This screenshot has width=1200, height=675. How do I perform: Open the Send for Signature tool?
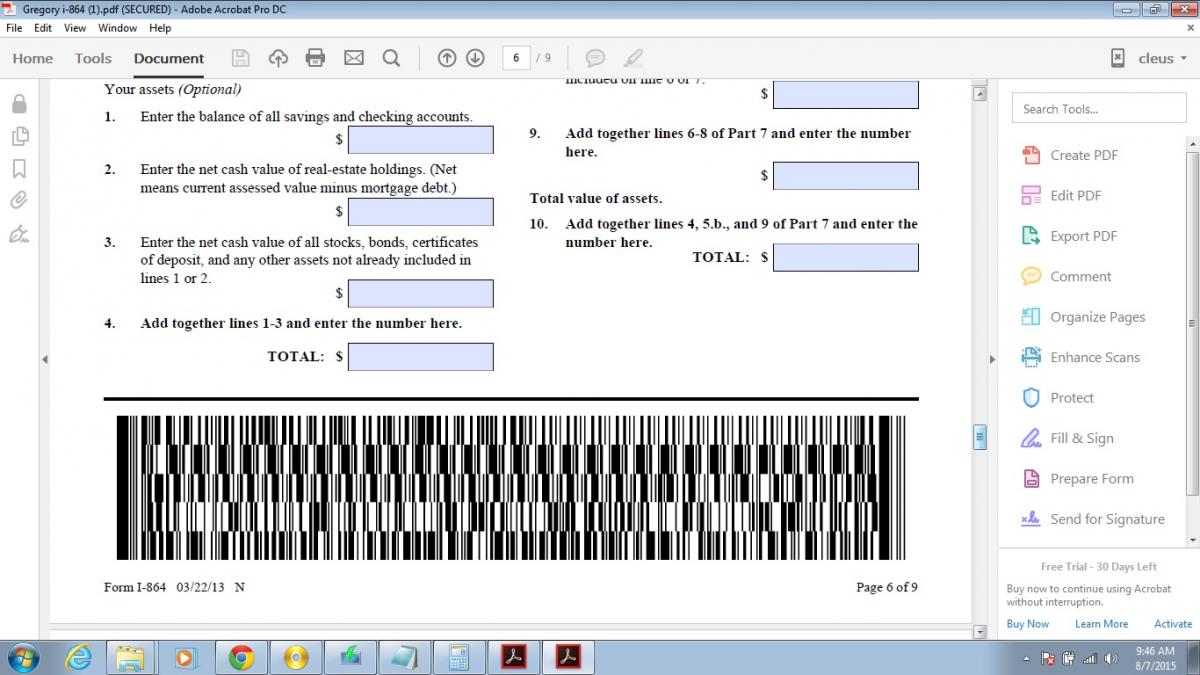click(1091, 519)
